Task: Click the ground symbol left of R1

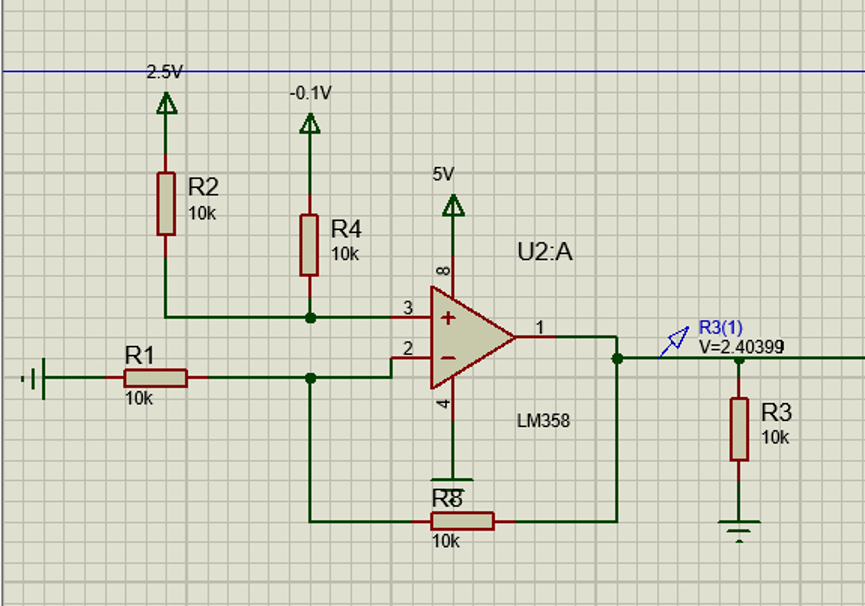Action: coord(34,378)
